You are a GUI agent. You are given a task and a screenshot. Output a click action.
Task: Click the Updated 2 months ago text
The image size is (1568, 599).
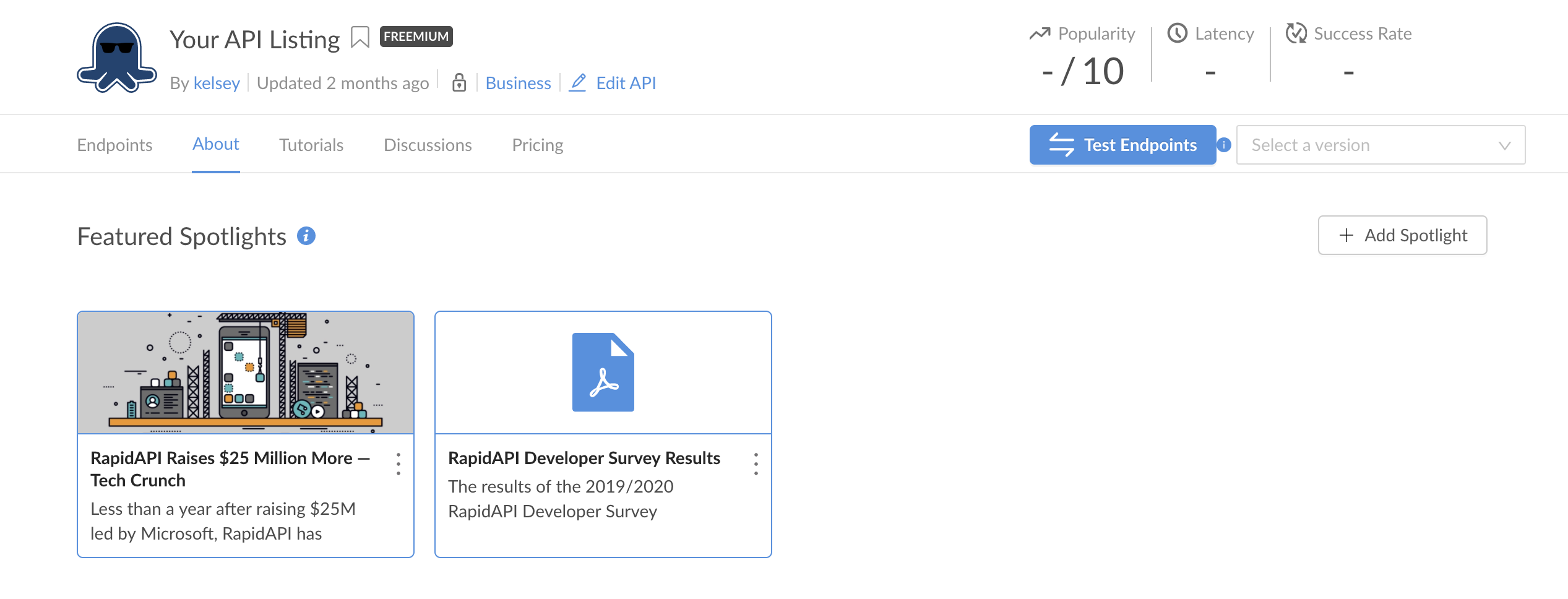343,83
